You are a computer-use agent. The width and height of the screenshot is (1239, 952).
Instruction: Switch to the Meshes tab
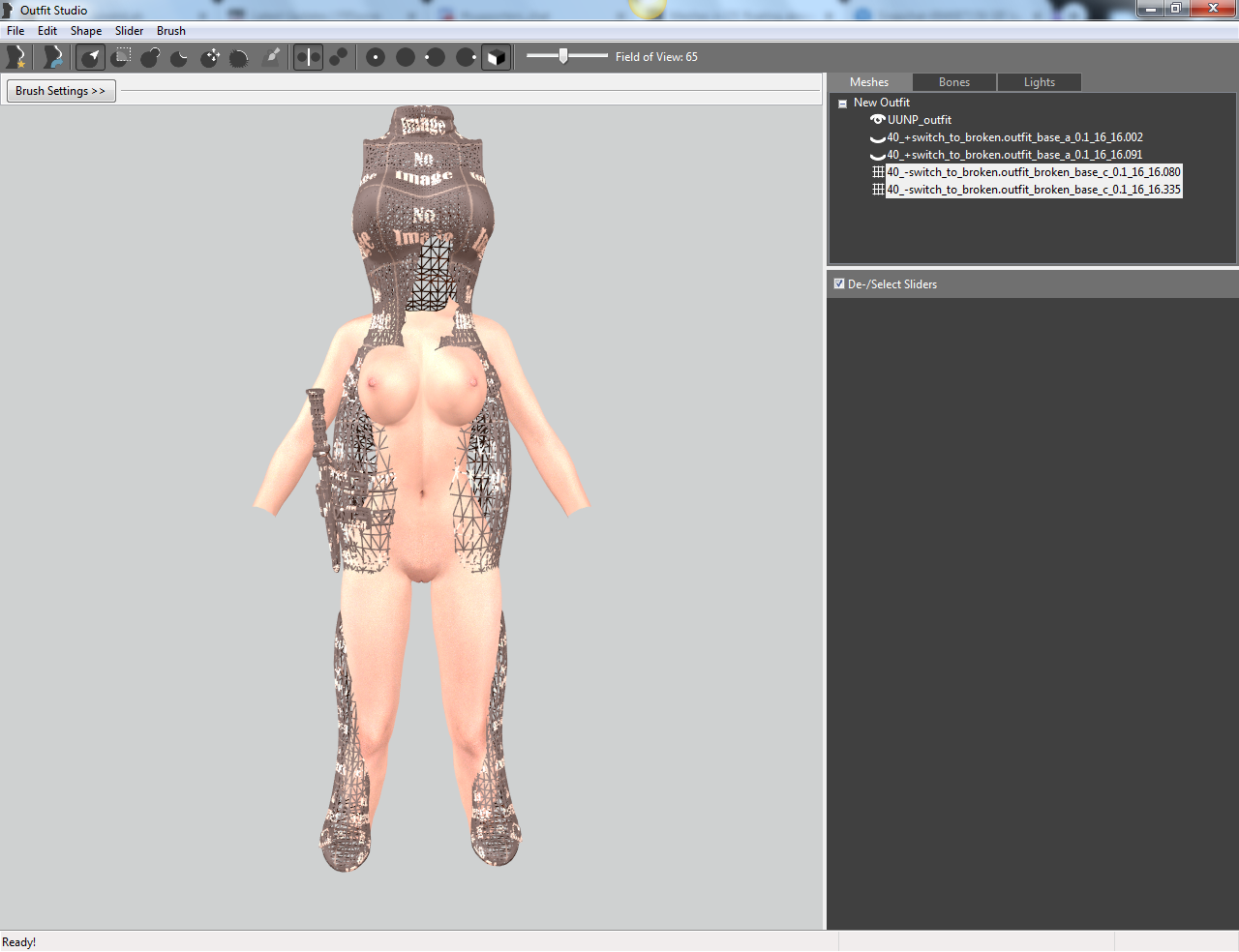[869, 82]
